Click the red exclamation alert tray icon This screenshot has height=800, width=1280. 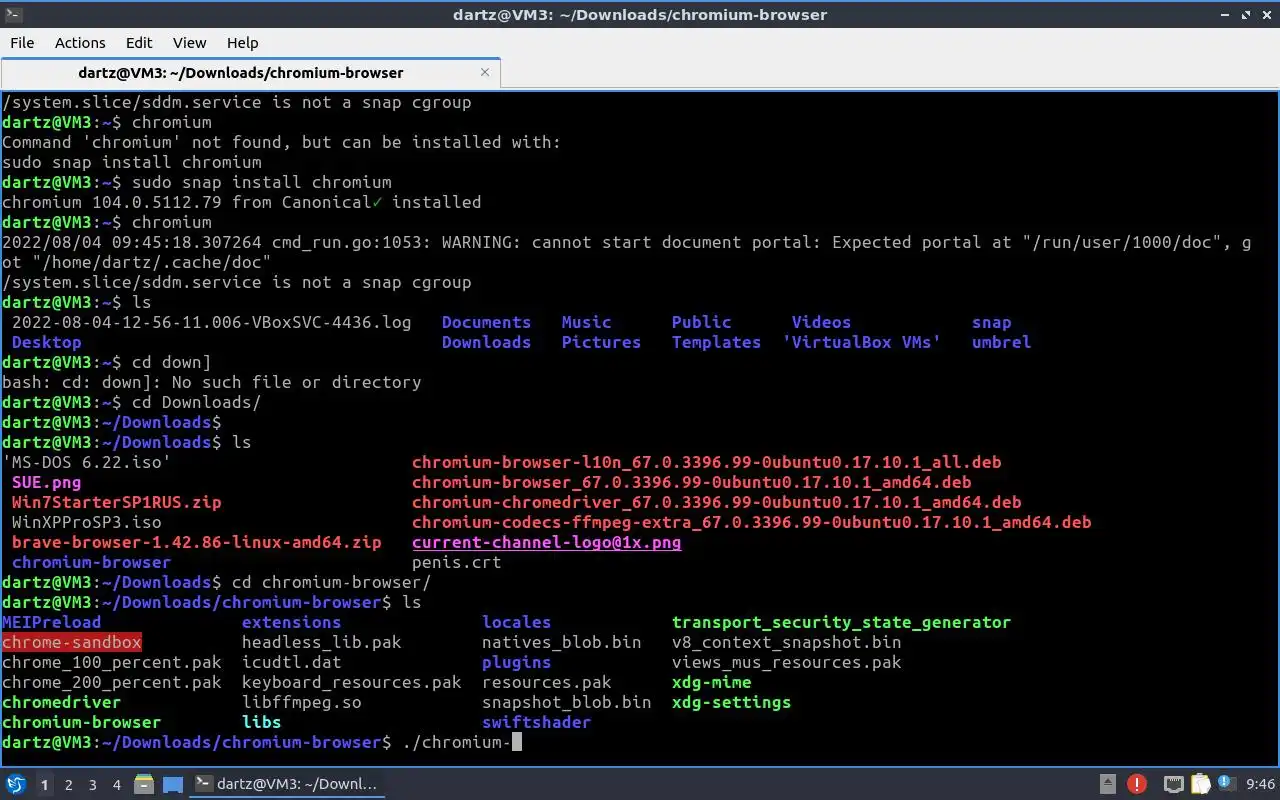pos(1137,784)
